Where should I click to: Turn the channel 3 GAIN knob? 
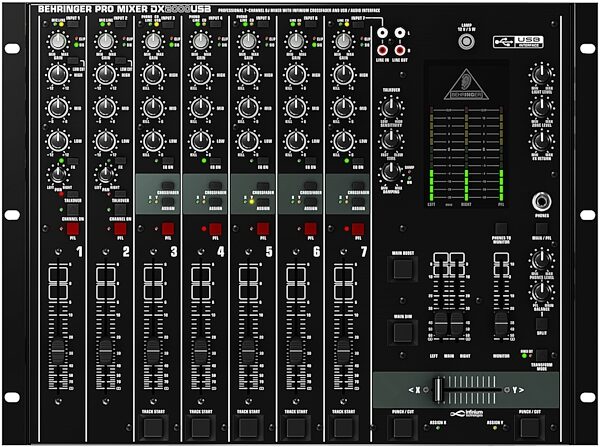tap(153, 42)
